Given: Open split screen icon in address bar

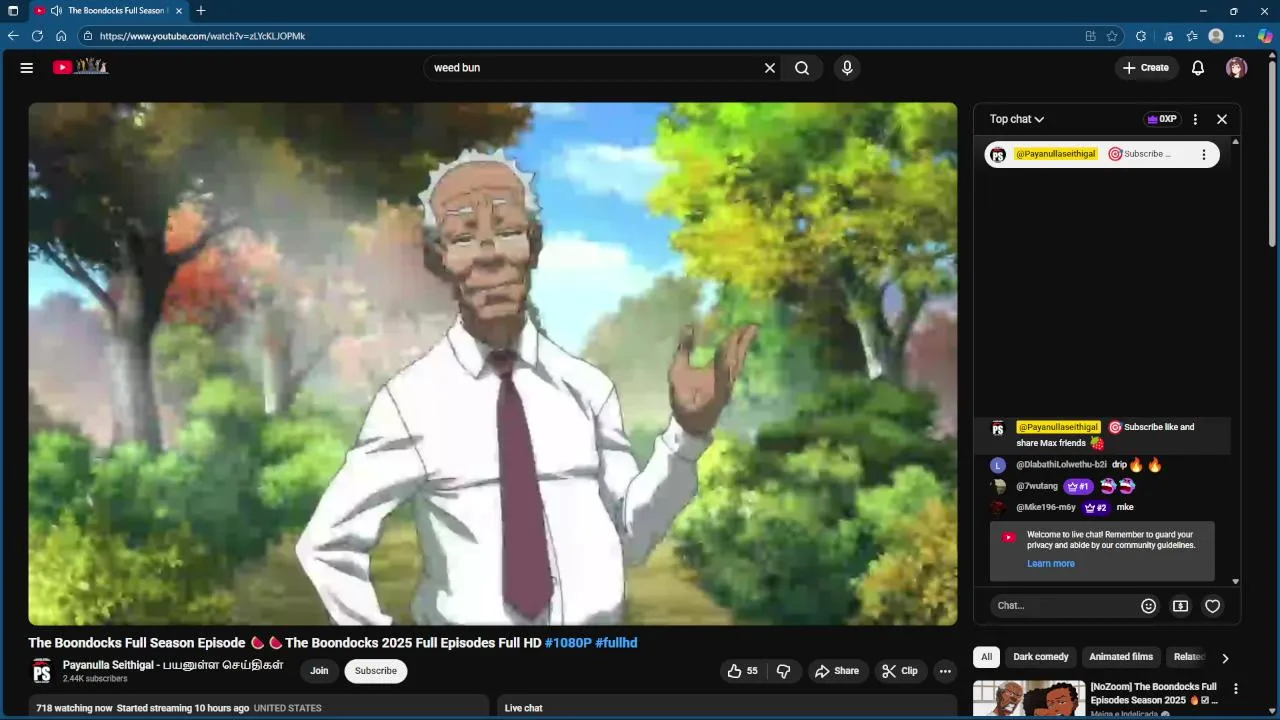Looking at the screenshot, I should coord(1090,36).
